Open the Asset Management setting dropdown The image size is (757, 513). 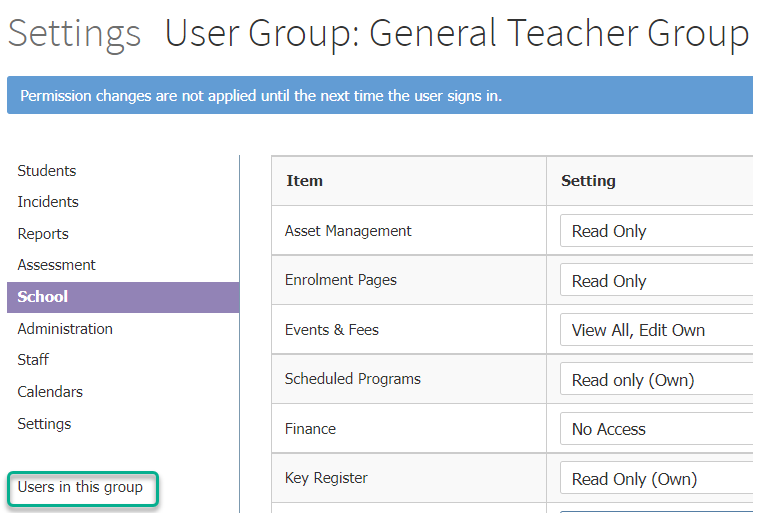(x=657, y=231)
